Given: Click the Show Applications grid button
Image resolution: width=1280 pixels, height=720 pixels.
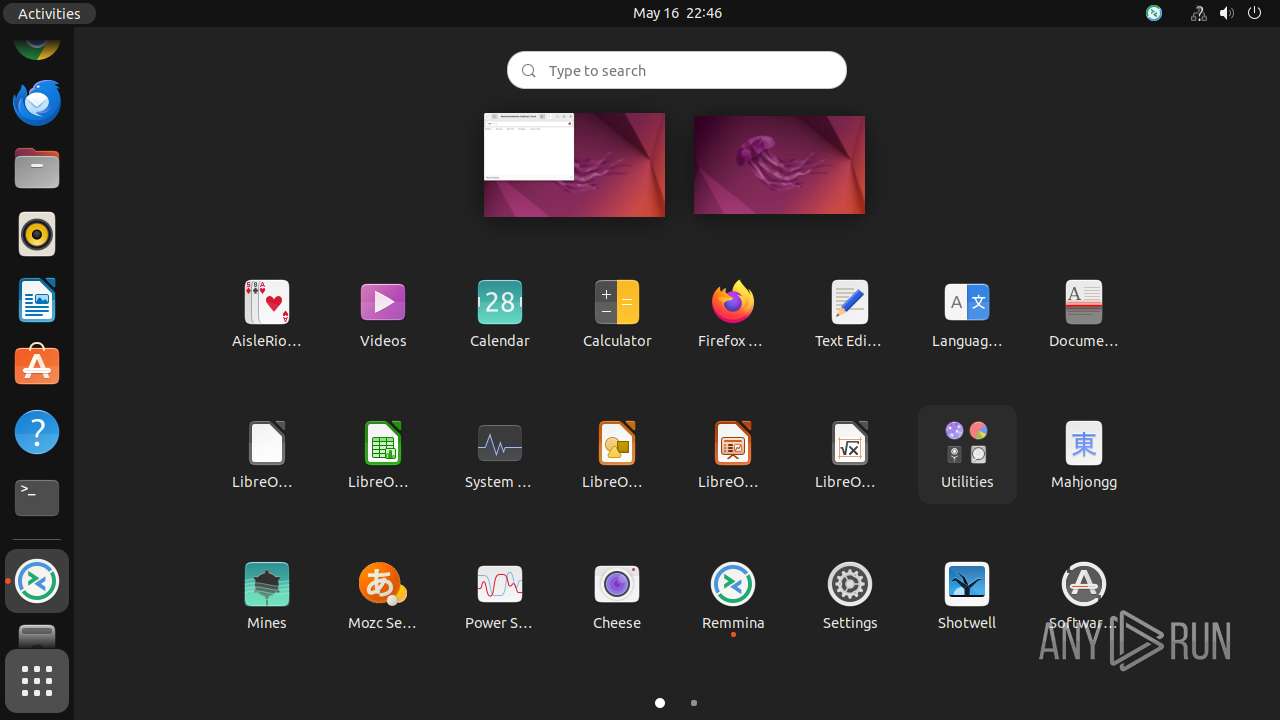Looking at the screenshot, I should pyautogui.click(x=37, y=681).
